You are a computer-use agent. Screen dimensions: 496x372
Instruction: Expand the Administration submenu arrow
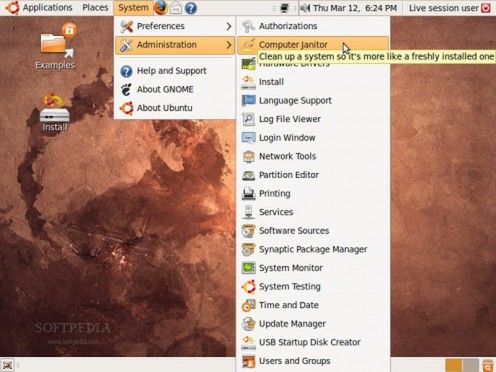tap(229, 45)
